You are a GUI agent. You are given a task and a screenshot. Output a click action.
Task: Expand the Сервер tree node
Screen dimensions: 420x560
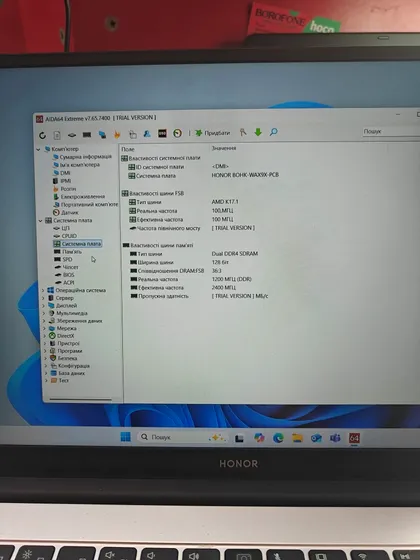pyautogui.click(x=44, y=298)
